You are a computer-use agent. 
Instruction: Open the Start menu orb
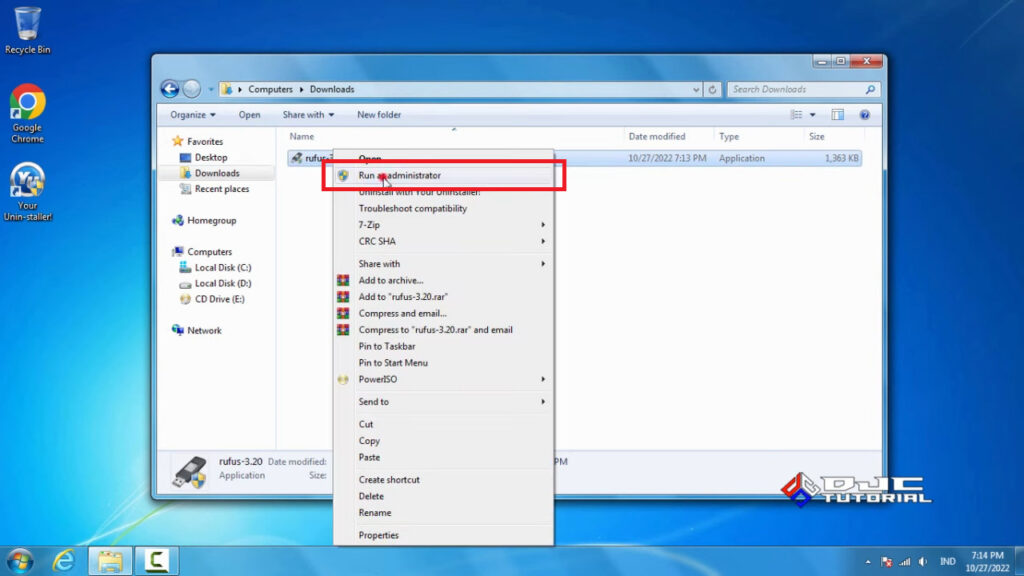coord(20,561)
